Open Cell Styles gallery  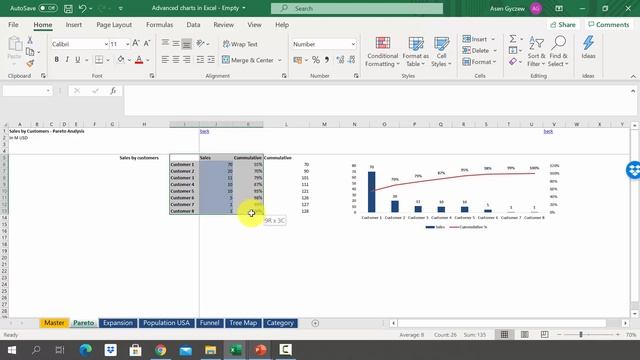point(441,52)
